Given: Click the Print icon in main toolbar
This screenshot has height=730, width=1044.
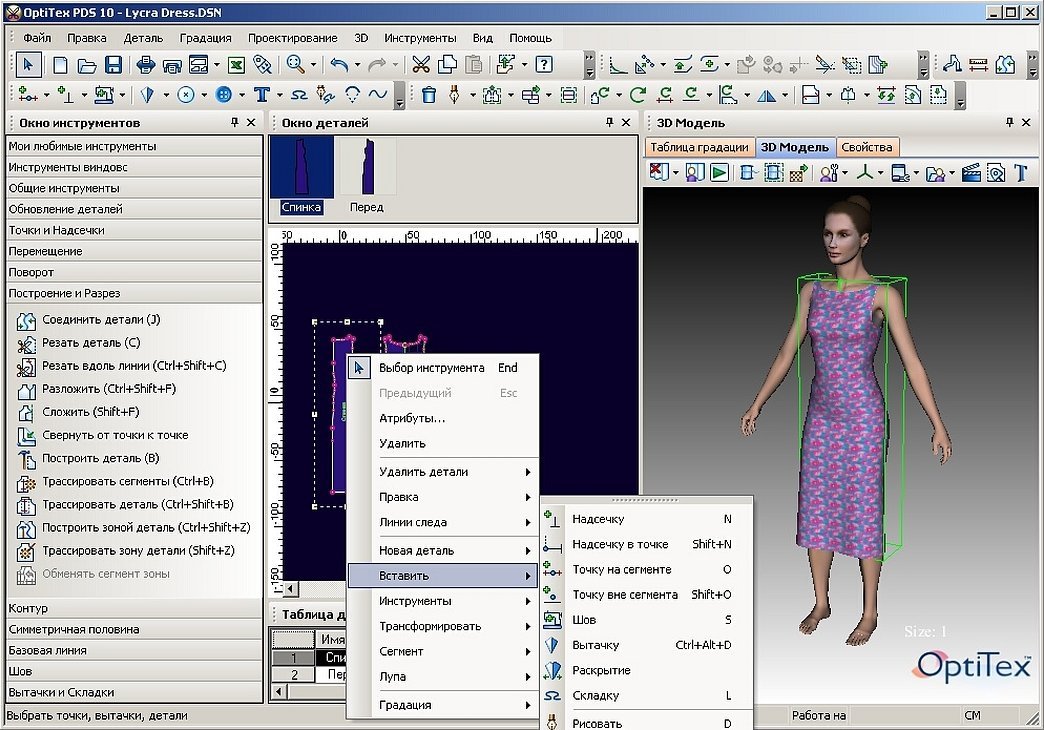Looking at the screenshot, I should pos(146,65).
